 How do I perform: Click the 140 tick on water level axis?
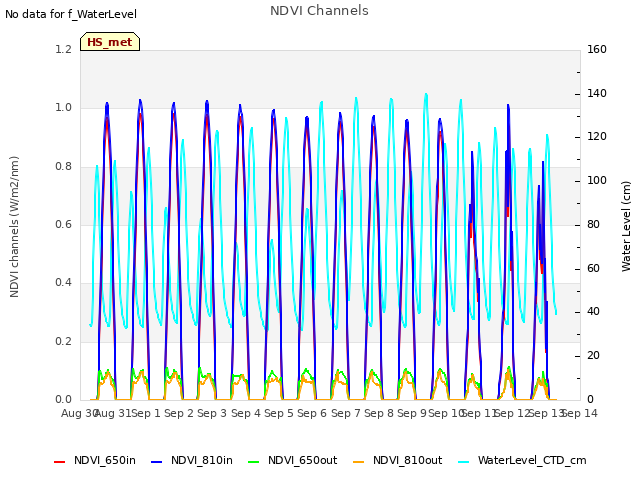597,93
